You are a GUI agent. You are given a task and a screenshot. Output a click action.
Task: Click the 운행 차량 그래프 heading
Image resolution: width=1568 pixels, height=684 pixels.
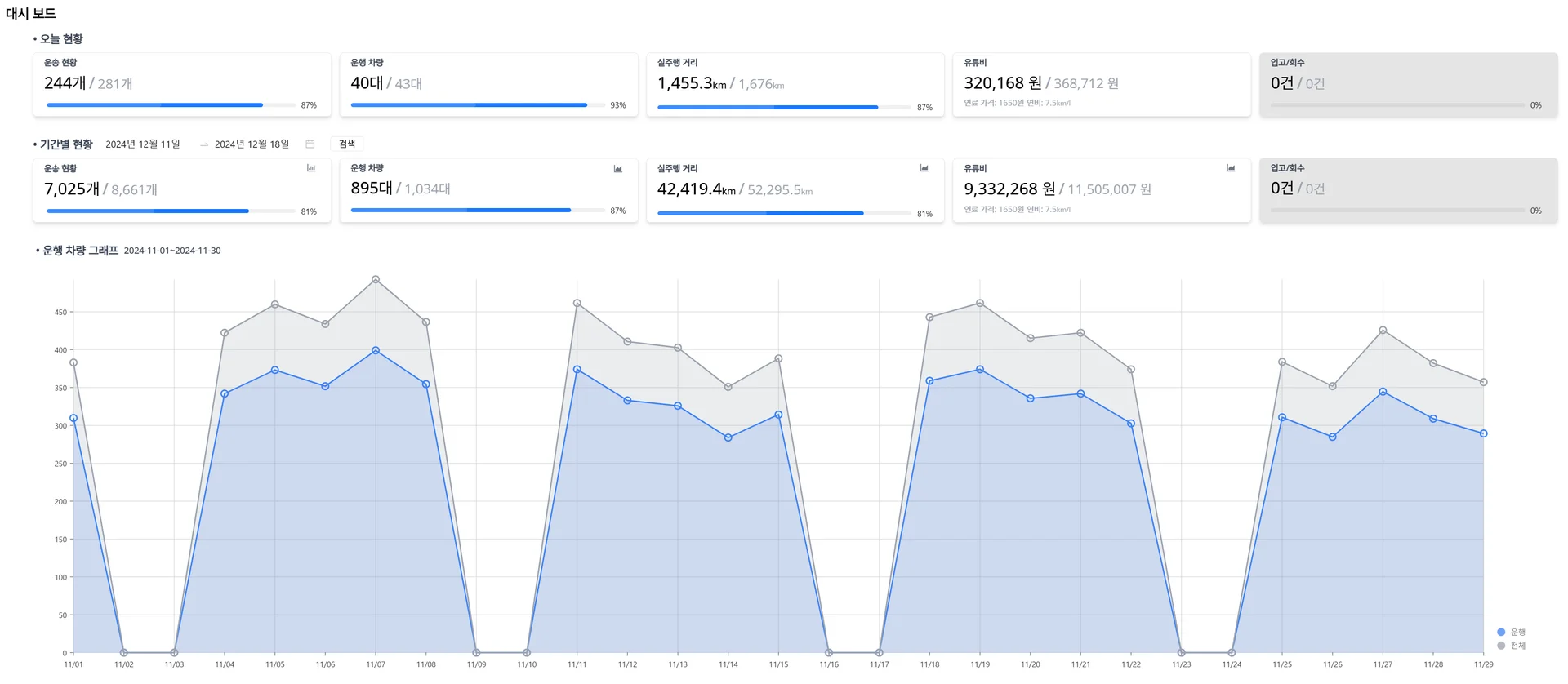(80, 251)
